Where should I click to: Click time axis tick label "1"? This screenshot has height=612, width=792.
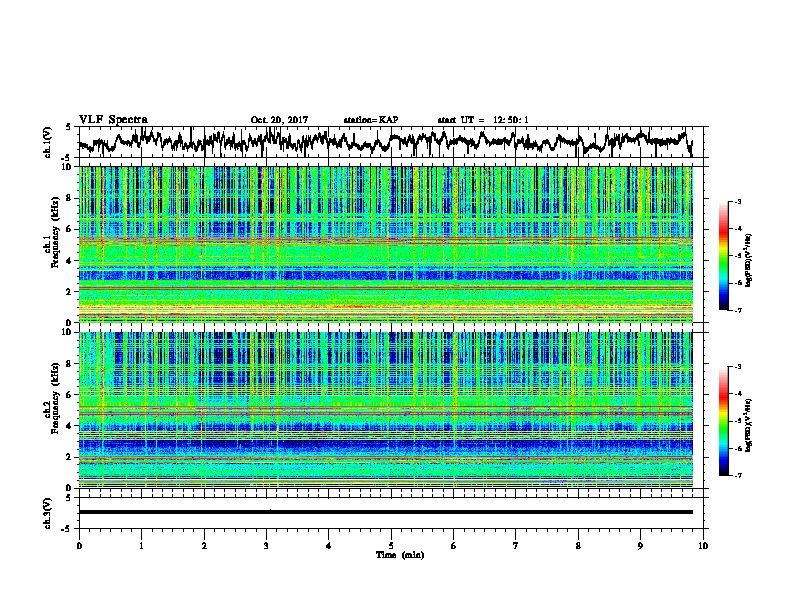[142, 546]
